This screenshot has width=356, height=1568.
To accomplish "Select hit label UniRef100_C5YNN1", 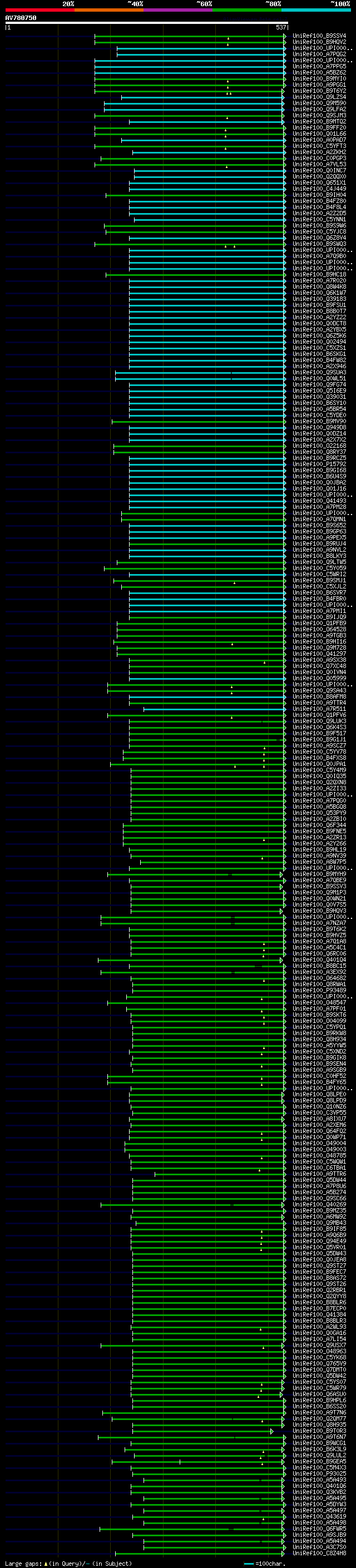I will pyautogui.click(x=319, y=220).
